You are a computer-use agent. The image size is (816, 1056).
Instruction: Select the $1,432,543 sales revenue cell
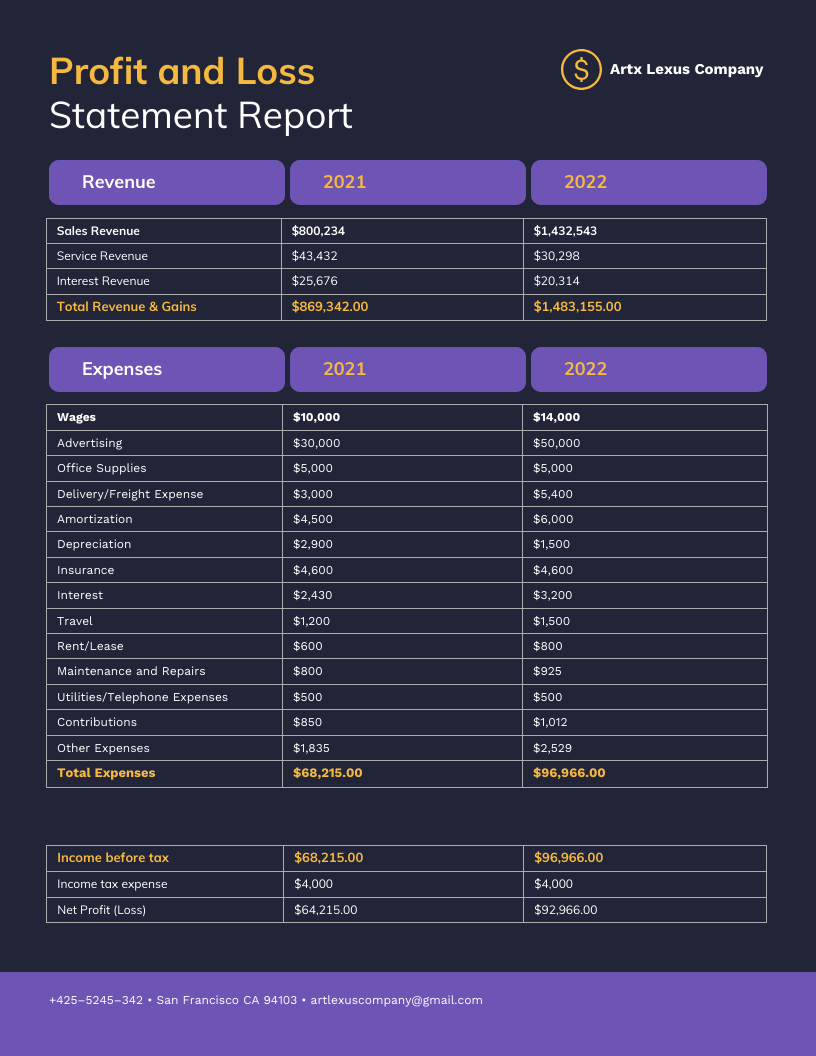(x=565, y=231)
